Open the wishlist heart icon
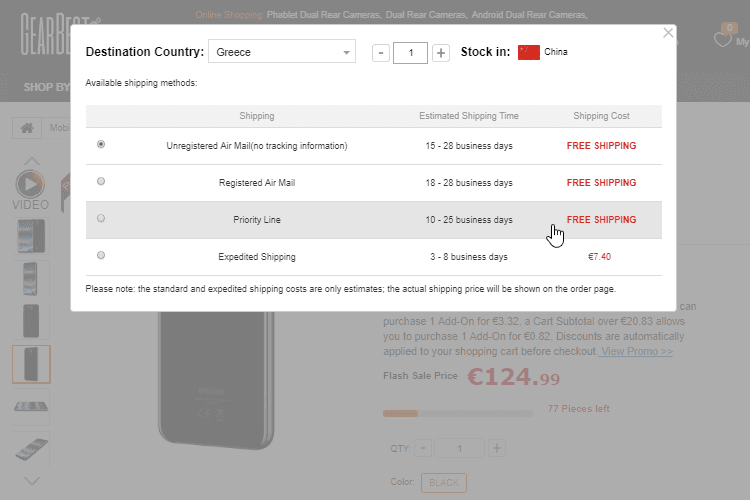The width and height of the screenshot is (750, 500). tap(722, 40)
